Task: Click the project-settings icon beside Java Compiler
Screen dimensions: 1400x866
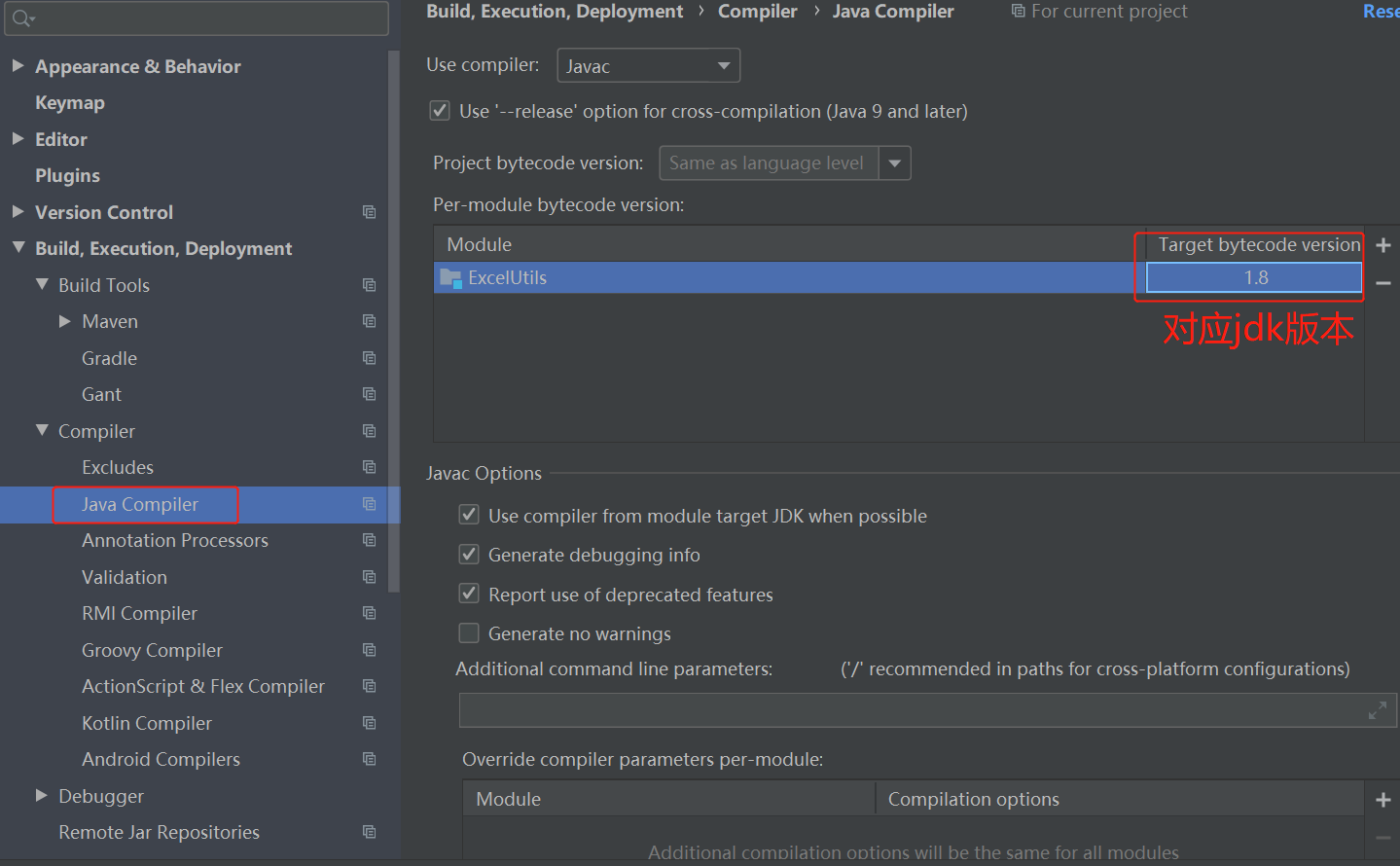Action: [x=369, y=504]
